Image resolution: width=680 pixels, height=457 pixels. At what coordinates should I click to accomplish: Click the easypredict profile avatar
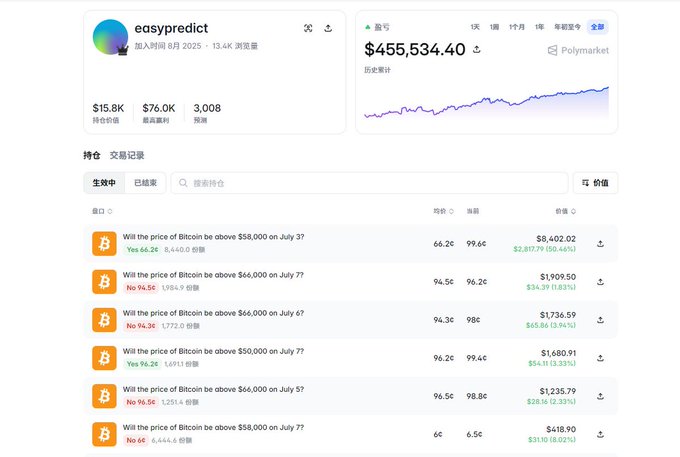[x=110, y=37]
